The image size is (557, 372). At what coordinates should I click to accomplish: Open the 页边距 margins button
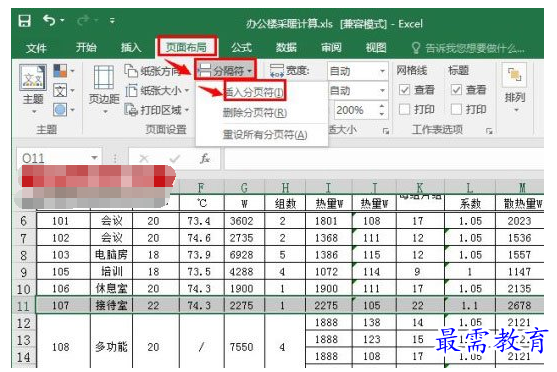[104, 90]
